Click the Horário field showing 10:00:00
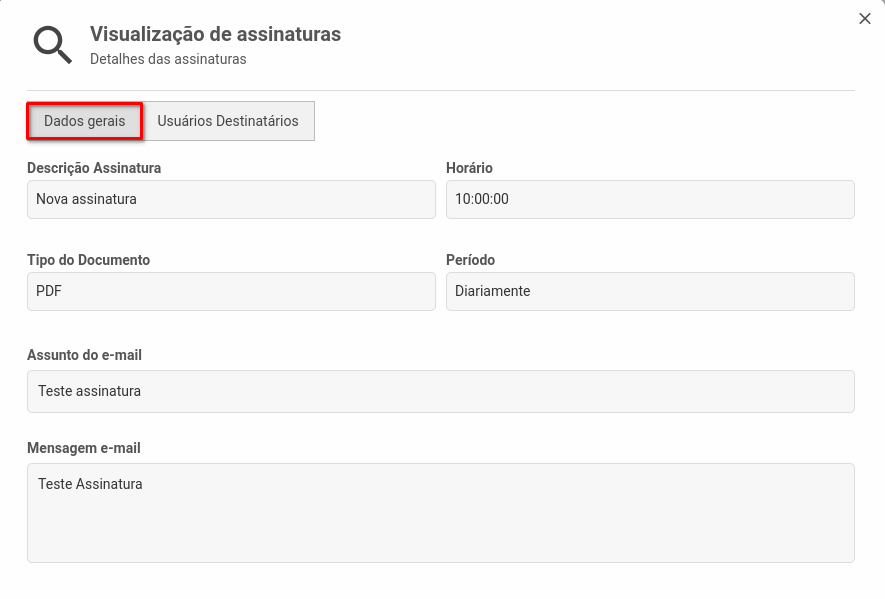 650,199
